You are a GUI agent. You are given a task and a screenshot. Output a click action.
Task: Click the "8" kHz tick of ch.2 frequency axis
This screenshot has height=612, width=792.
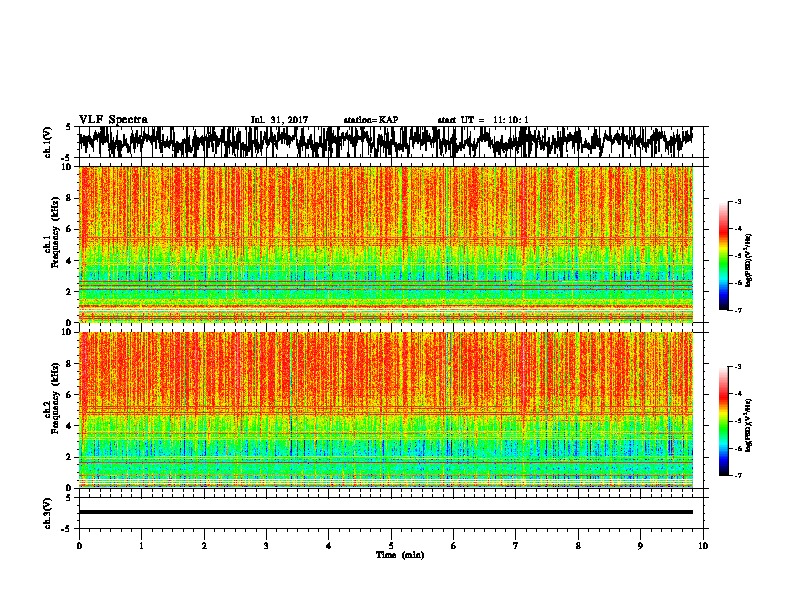70,364
